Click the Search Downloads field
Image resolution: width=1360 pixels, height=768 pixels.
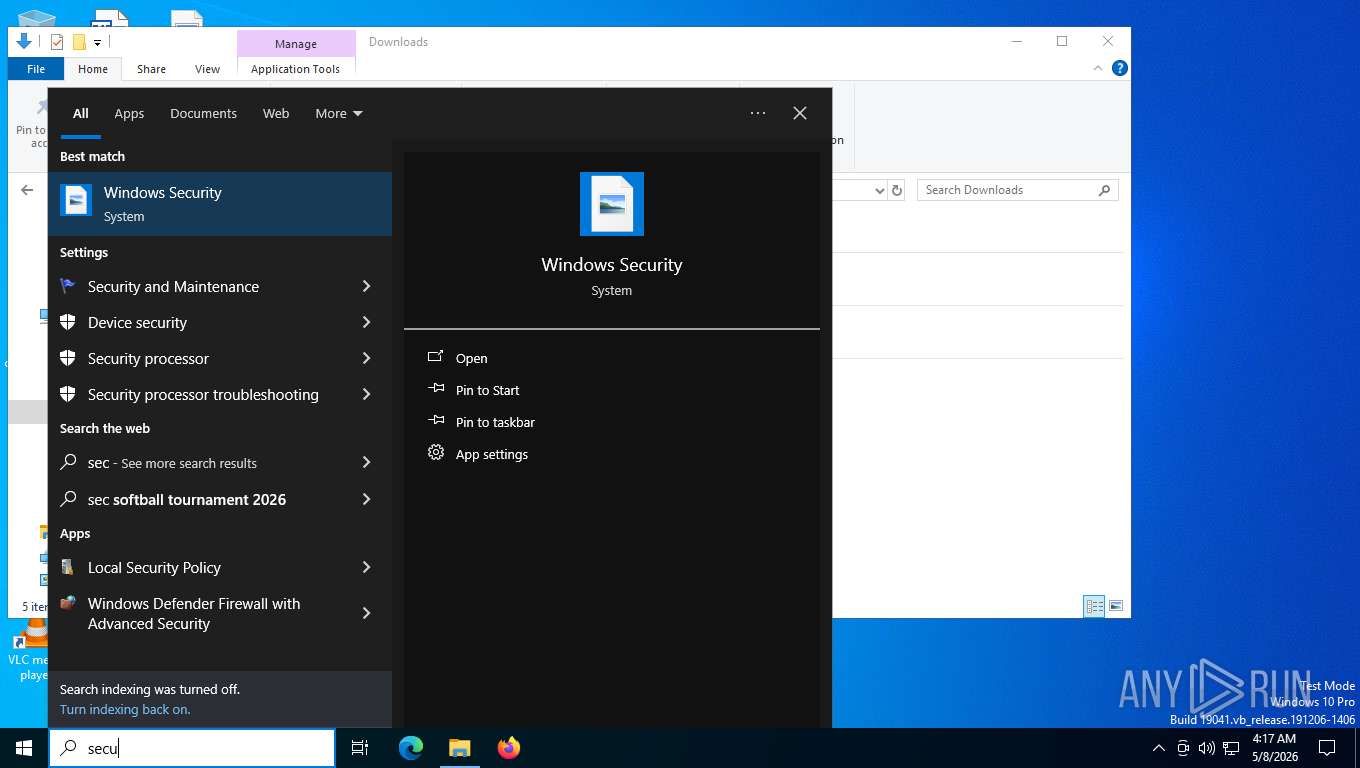coord(1017,190)
